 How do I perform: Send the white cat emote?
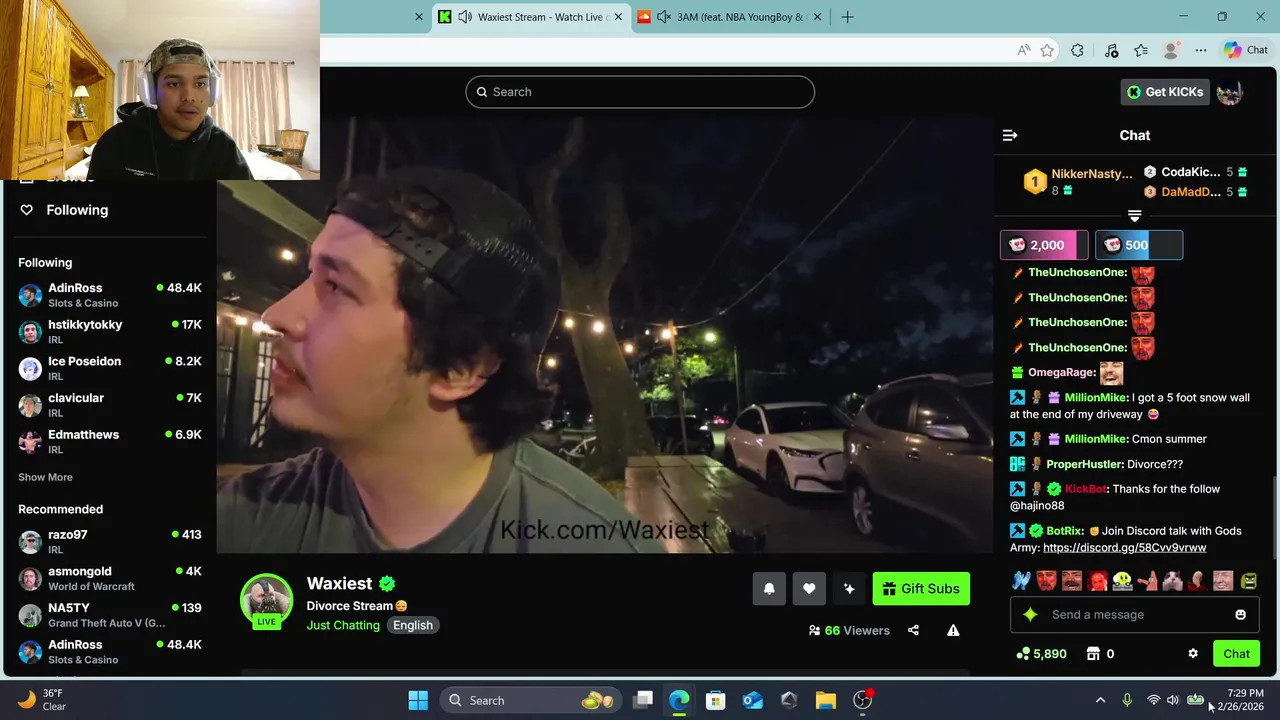pyautogui.click(x=1172, y=580)
